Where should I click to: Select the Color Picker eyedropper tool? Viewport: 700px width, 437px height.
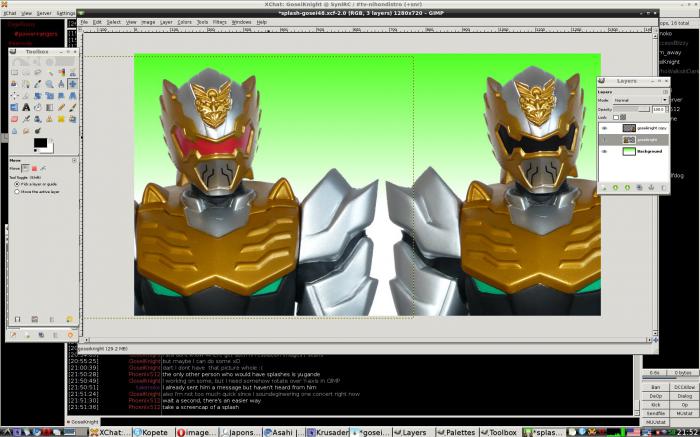pos(38,84)
